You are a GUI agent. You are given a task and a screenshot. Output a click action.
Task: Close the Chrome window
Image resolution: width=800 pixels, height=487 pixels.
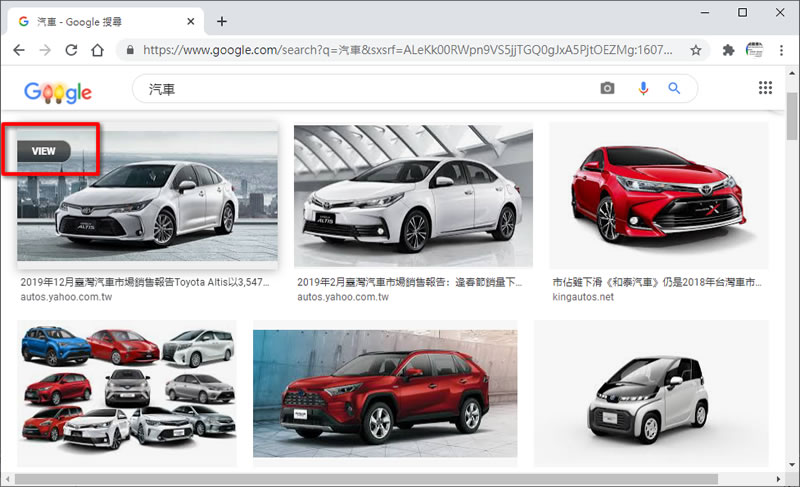pyautogui.click(x=780, y=12)
